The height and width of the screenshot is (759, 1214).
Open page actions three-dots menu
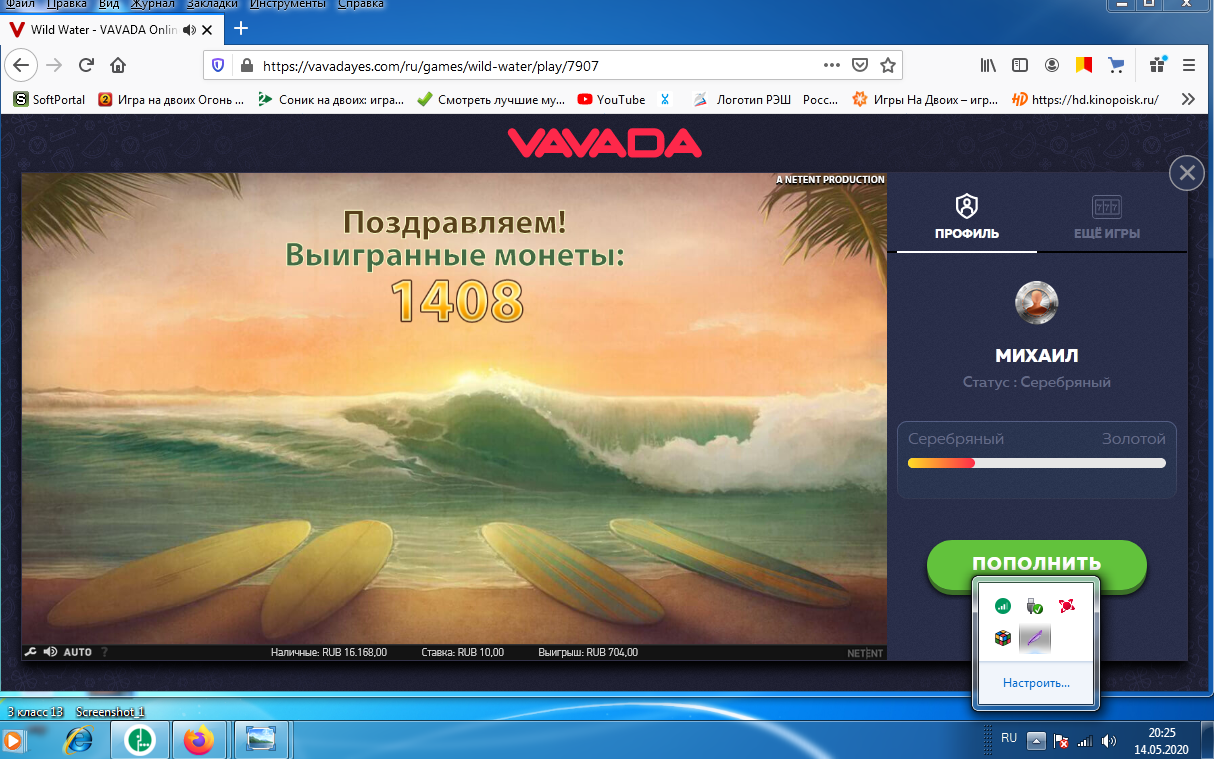pyautogui.click(x=831, y=66)
